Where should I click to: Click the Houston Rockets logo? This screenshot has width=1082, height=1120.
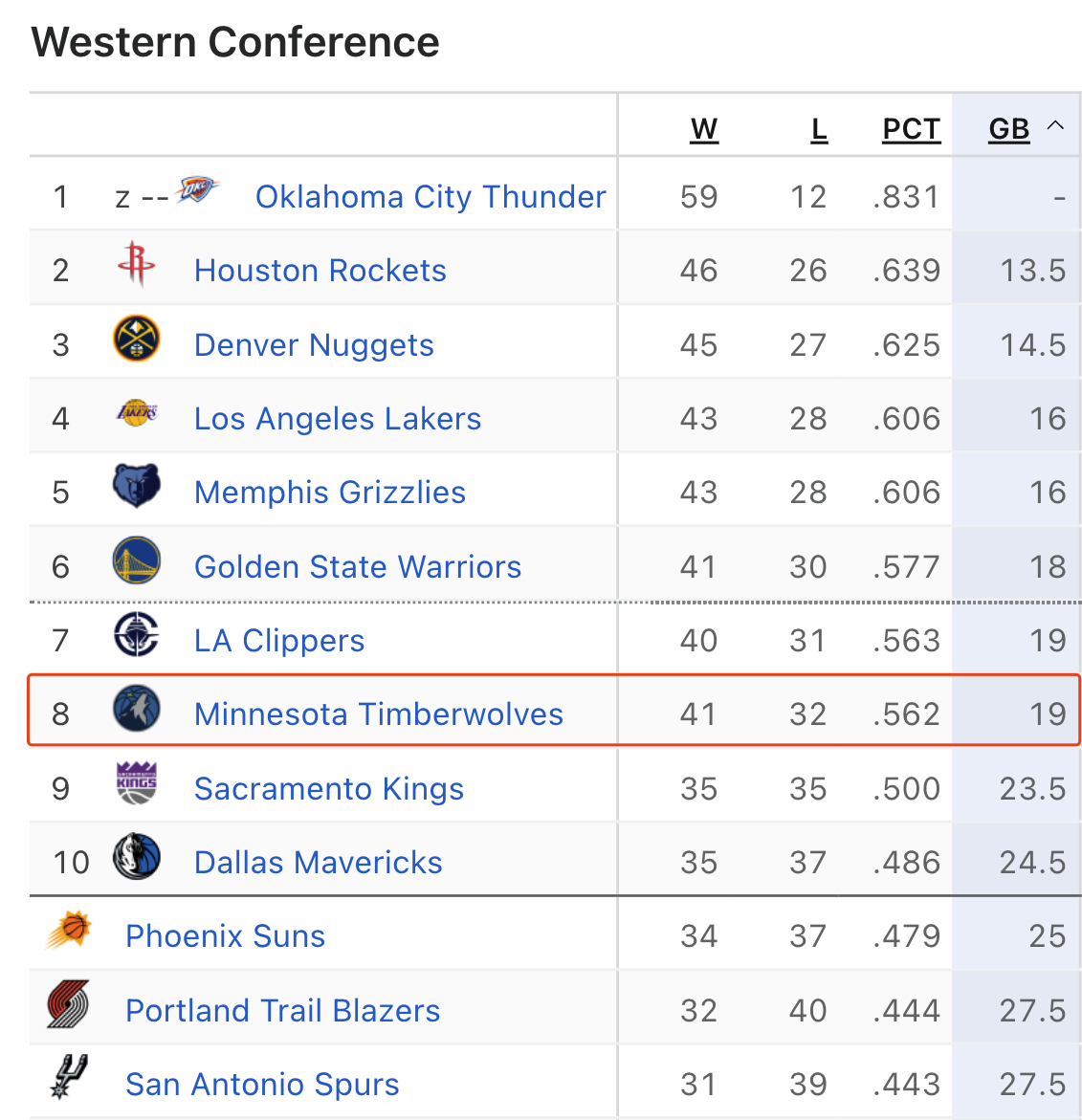[x=137, y=264]
